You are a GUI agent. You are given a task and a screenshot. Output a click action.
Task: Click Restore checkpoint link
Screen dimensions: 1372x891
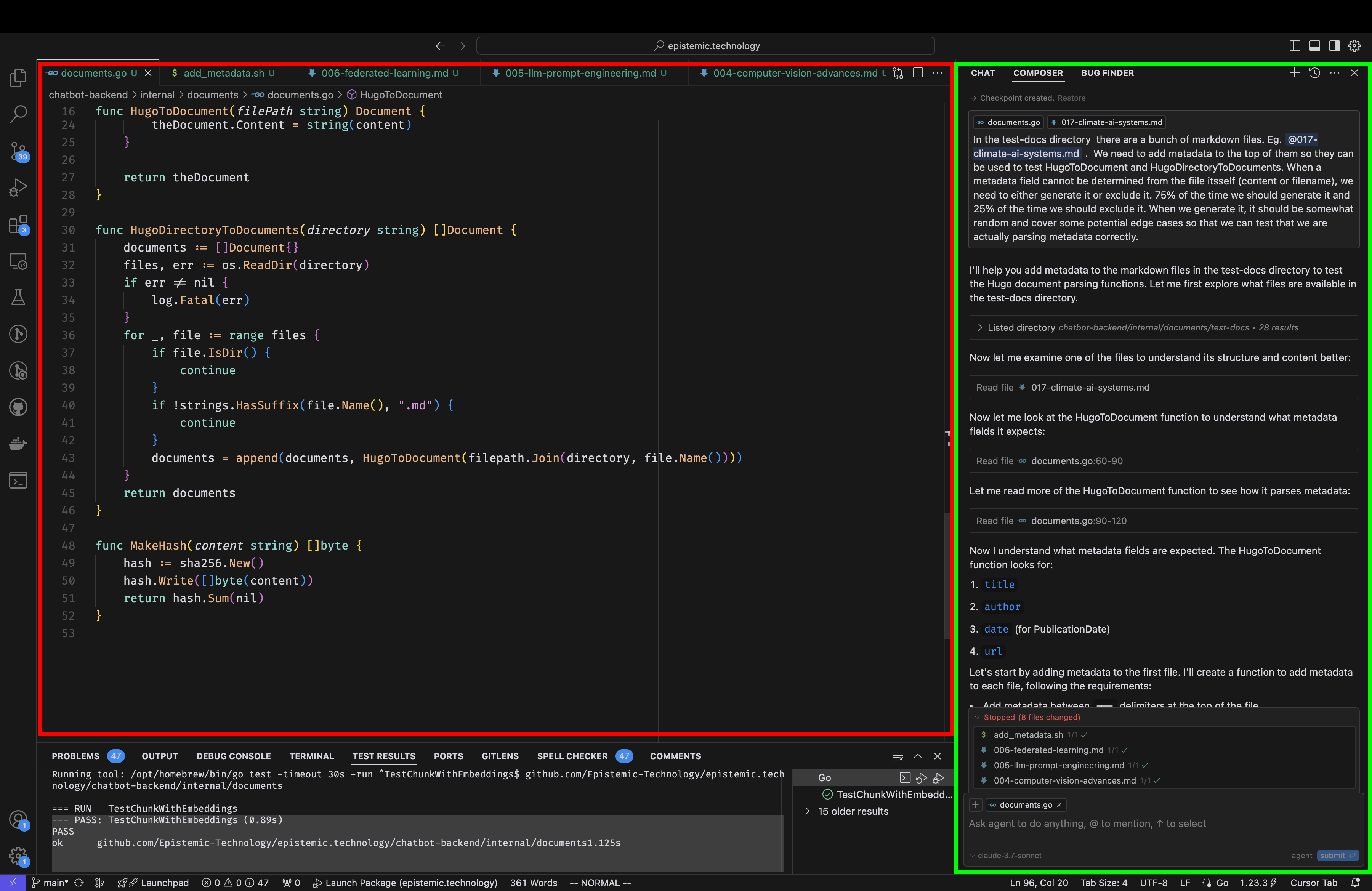click(x=1071, y=98)
